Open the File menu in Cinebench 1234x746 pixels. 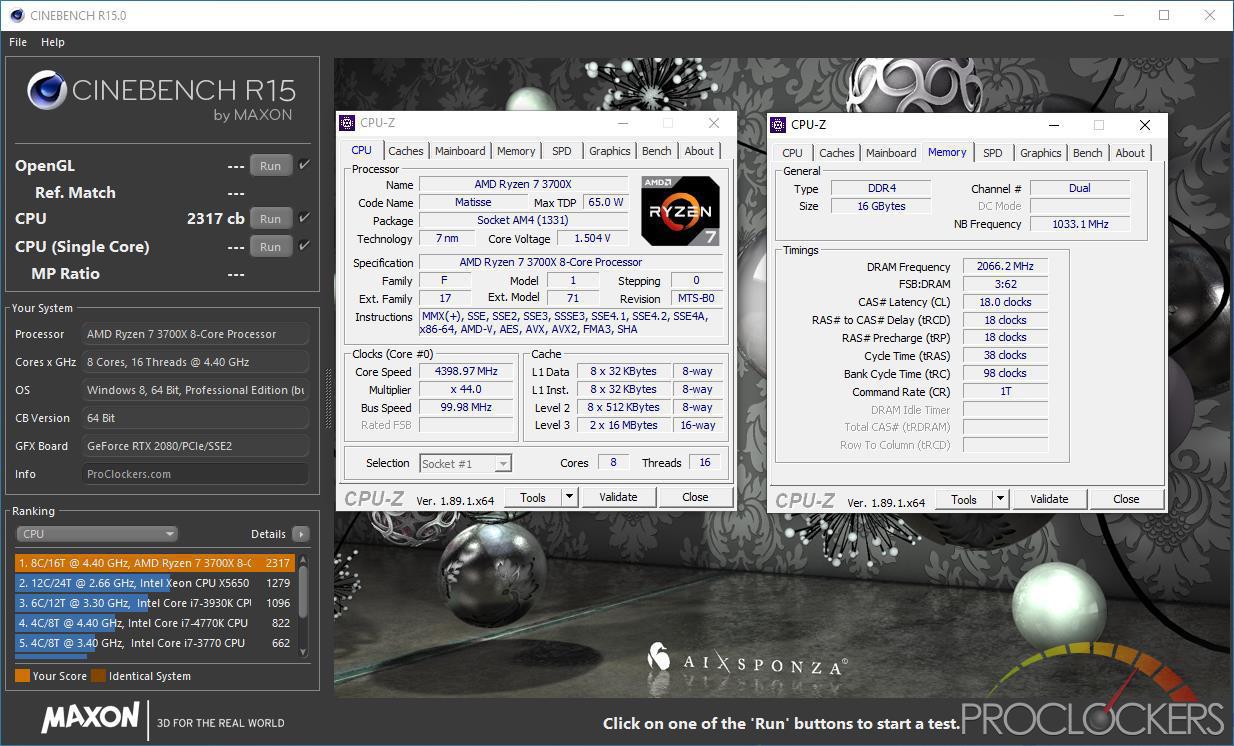click(18, 42)
